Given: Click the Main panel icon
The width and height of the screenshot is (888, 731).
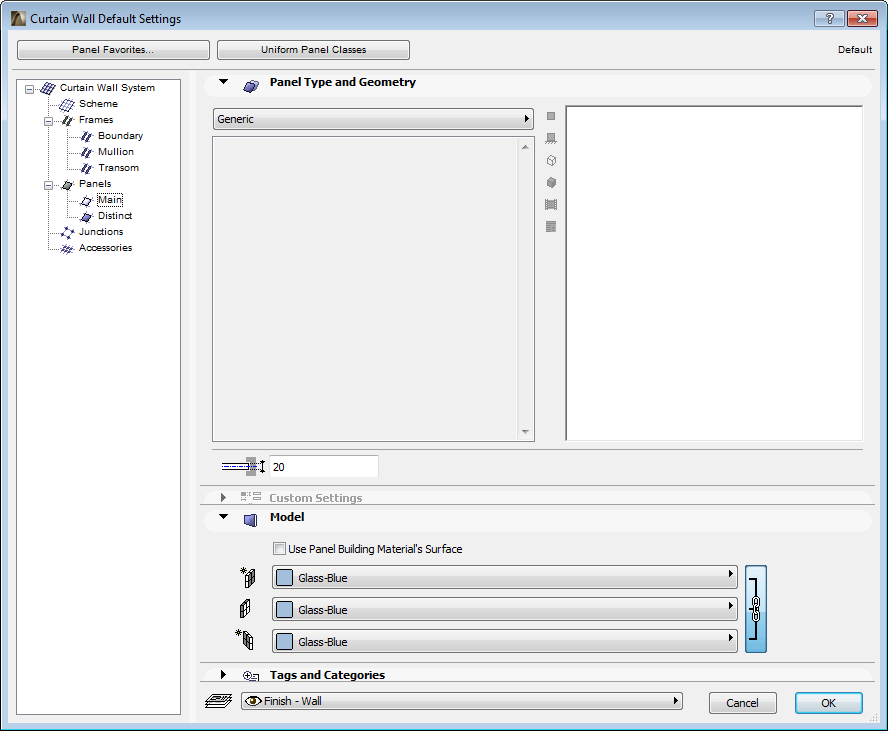Looking at the screenshot, I should 86,200.
